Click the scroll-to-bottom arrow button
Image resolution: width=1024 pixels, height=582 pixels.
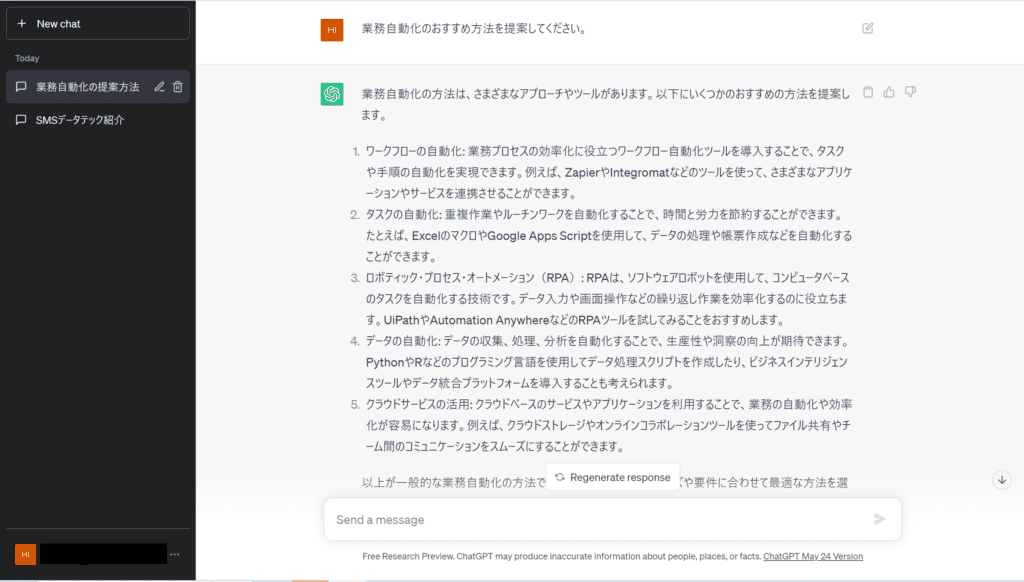point(1002,480)
